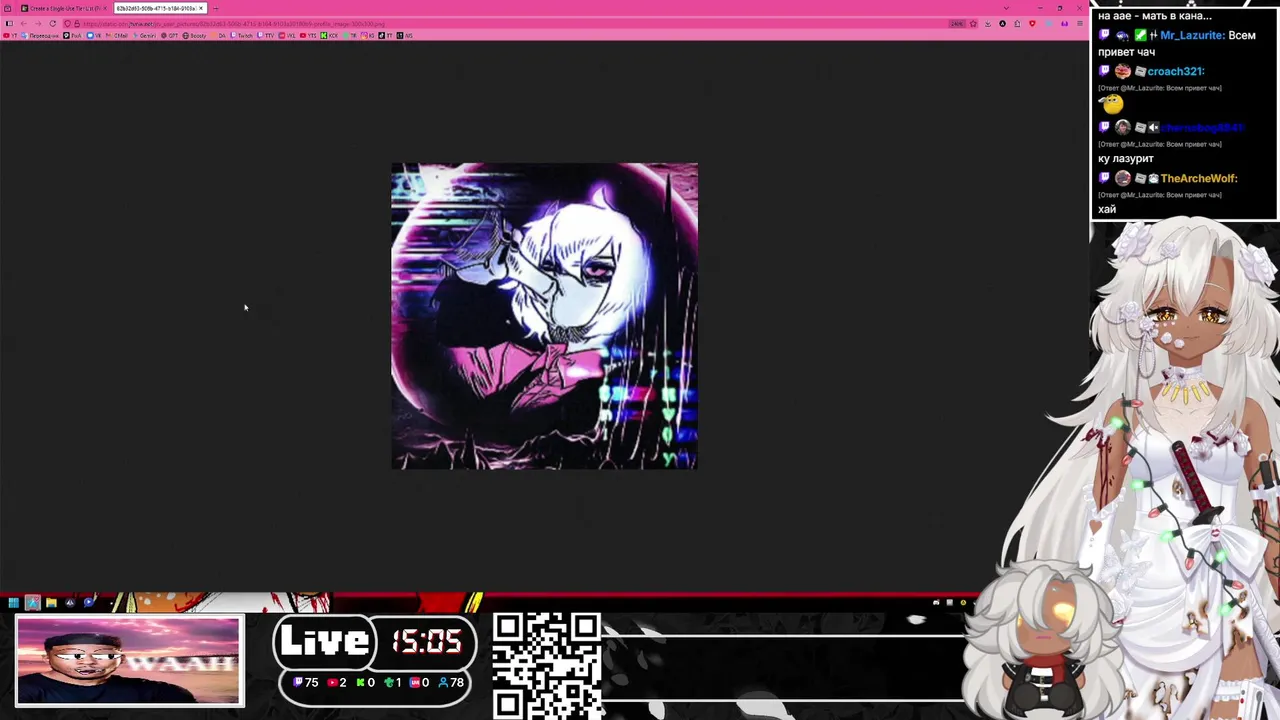
Task: Show site security padlock info
Action: (77, 24)
